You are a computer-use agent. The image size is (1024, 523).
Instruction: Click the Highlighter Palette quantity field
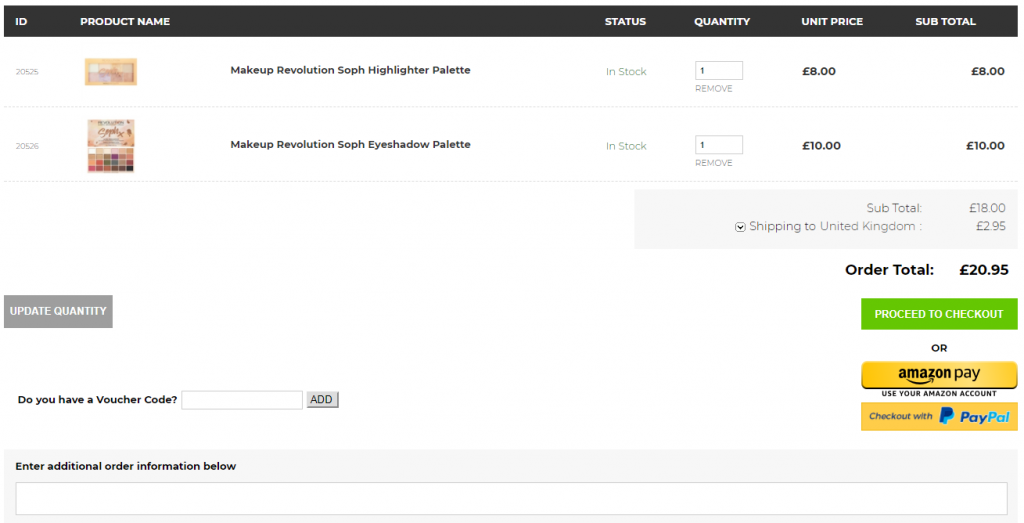coord(718,71)
